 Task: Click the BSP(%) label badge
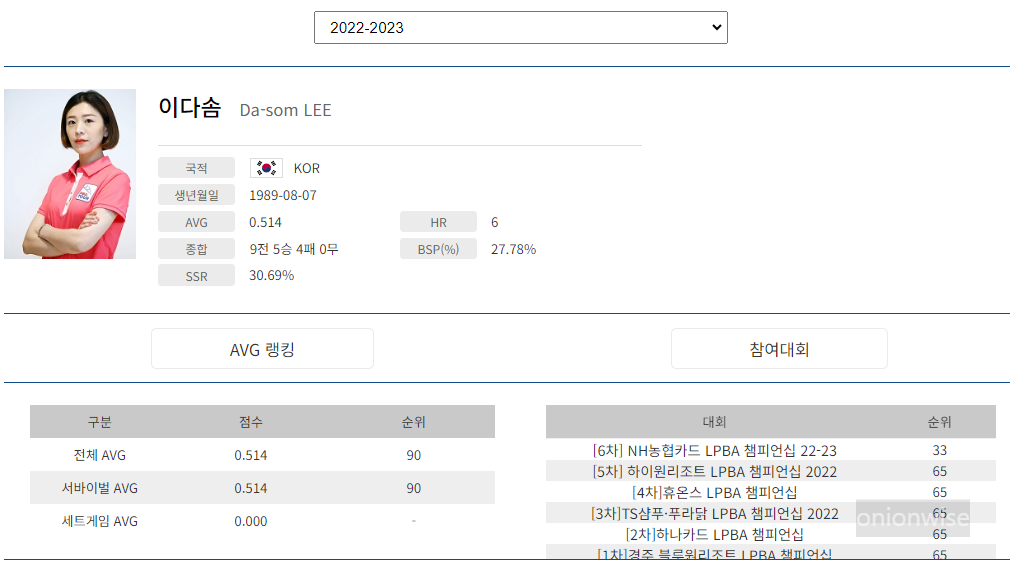438,248
